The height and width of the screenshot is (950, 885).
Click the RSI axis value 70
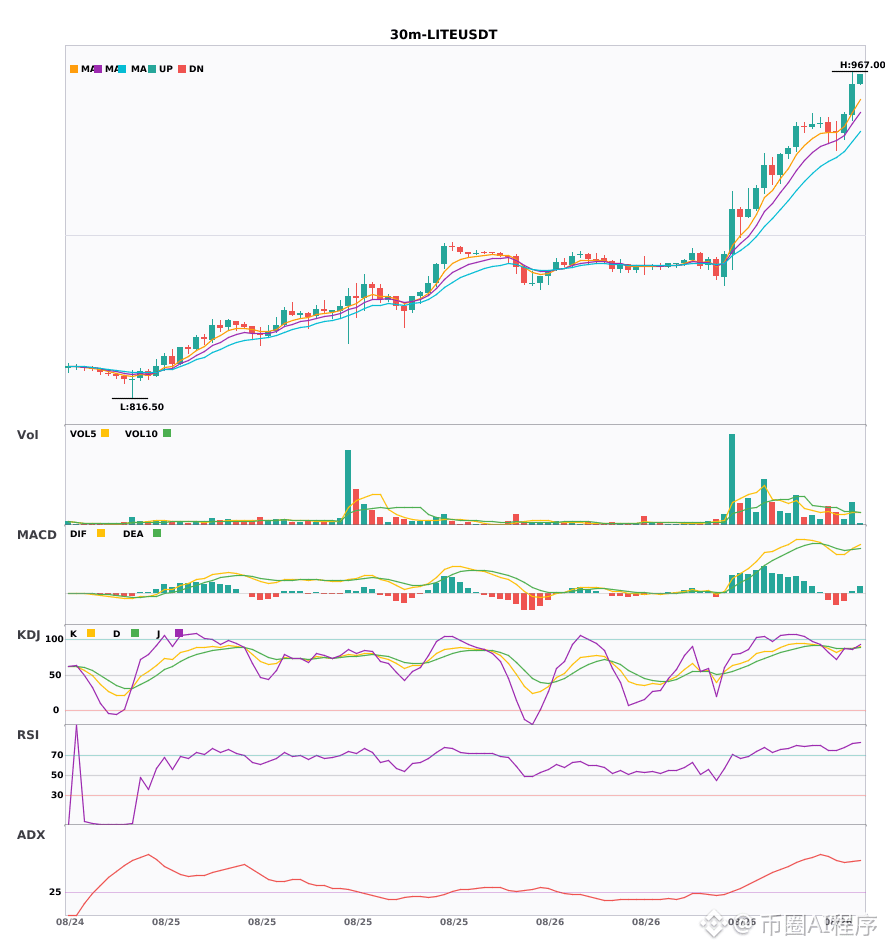[x=57, y=755]
